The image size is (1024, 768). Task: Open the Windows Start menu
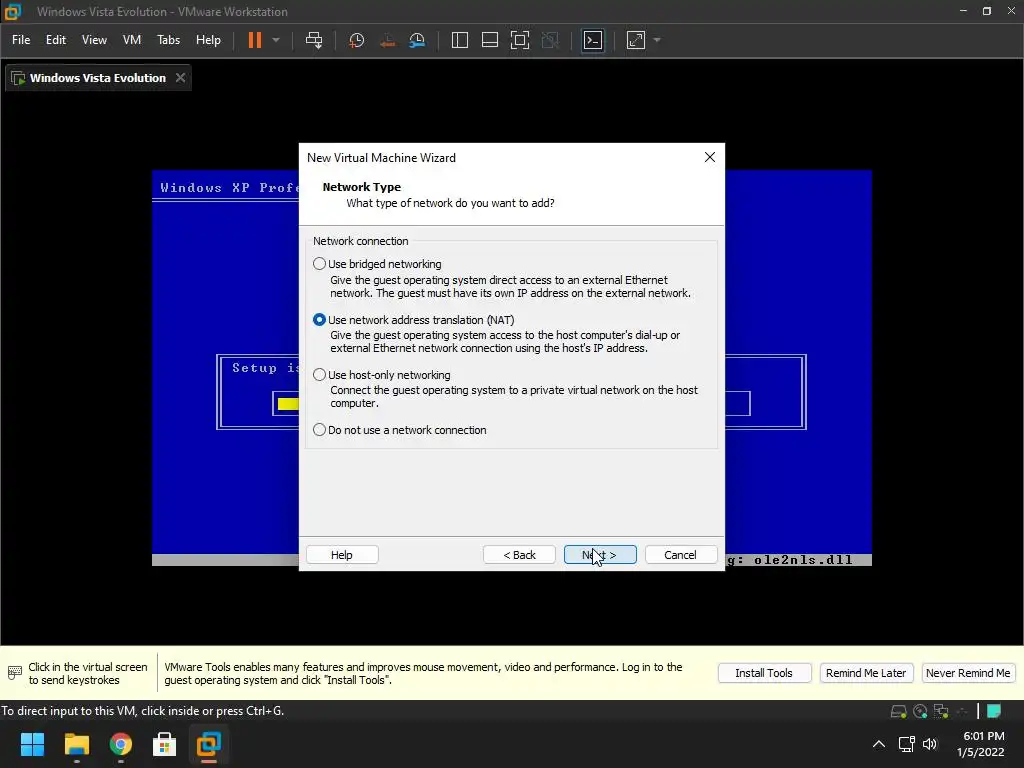32,744
